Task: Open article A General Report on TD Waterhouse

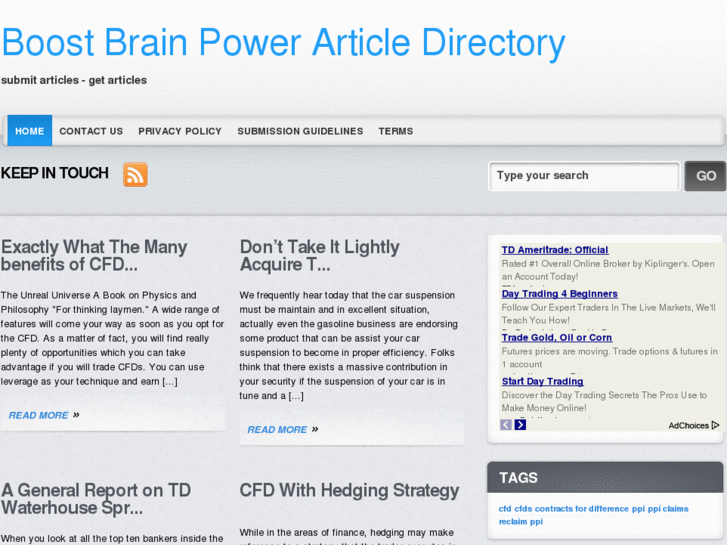Action: pos(96,499)
